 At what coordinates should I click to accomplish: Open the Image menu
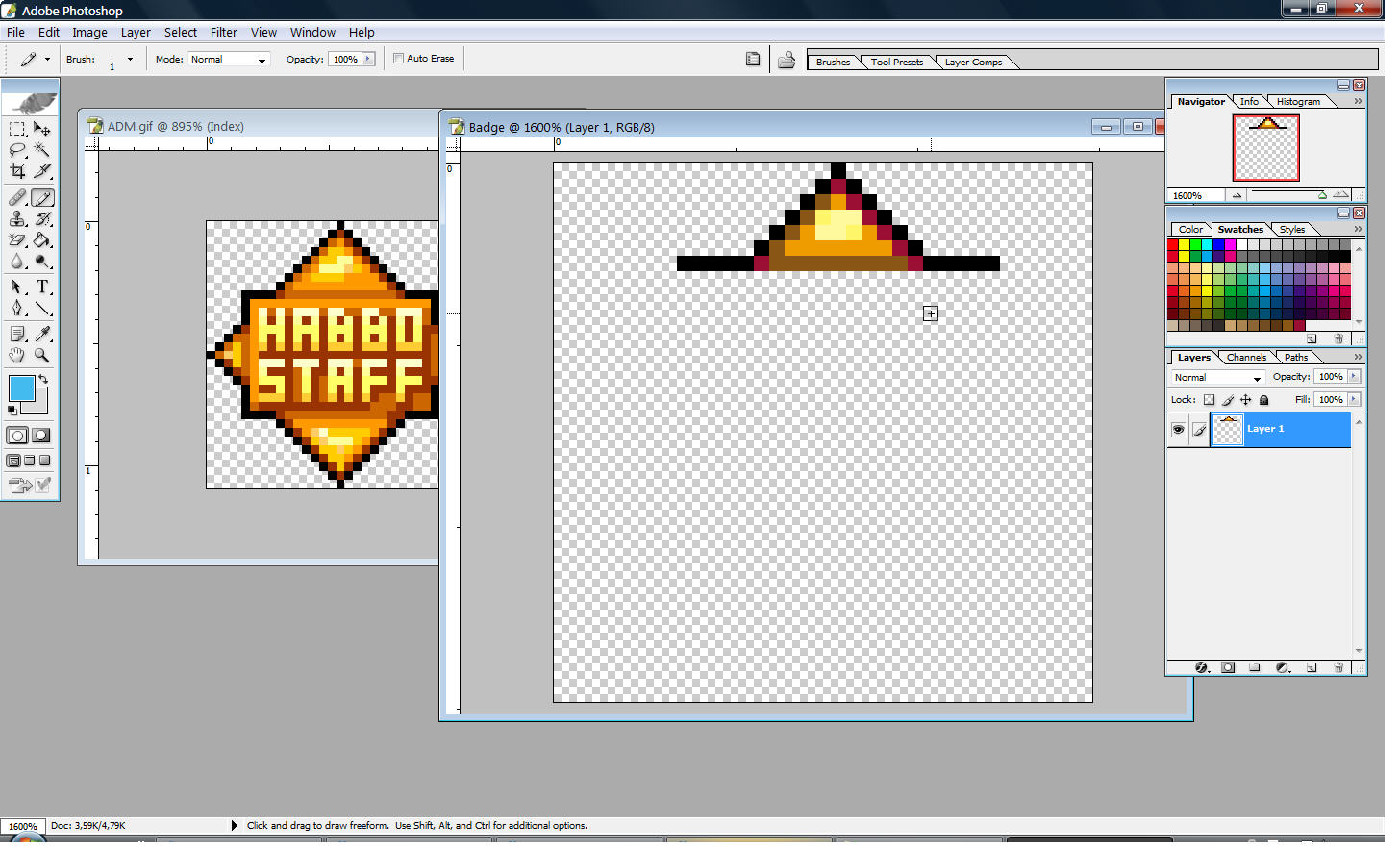(x=90, y=33)
